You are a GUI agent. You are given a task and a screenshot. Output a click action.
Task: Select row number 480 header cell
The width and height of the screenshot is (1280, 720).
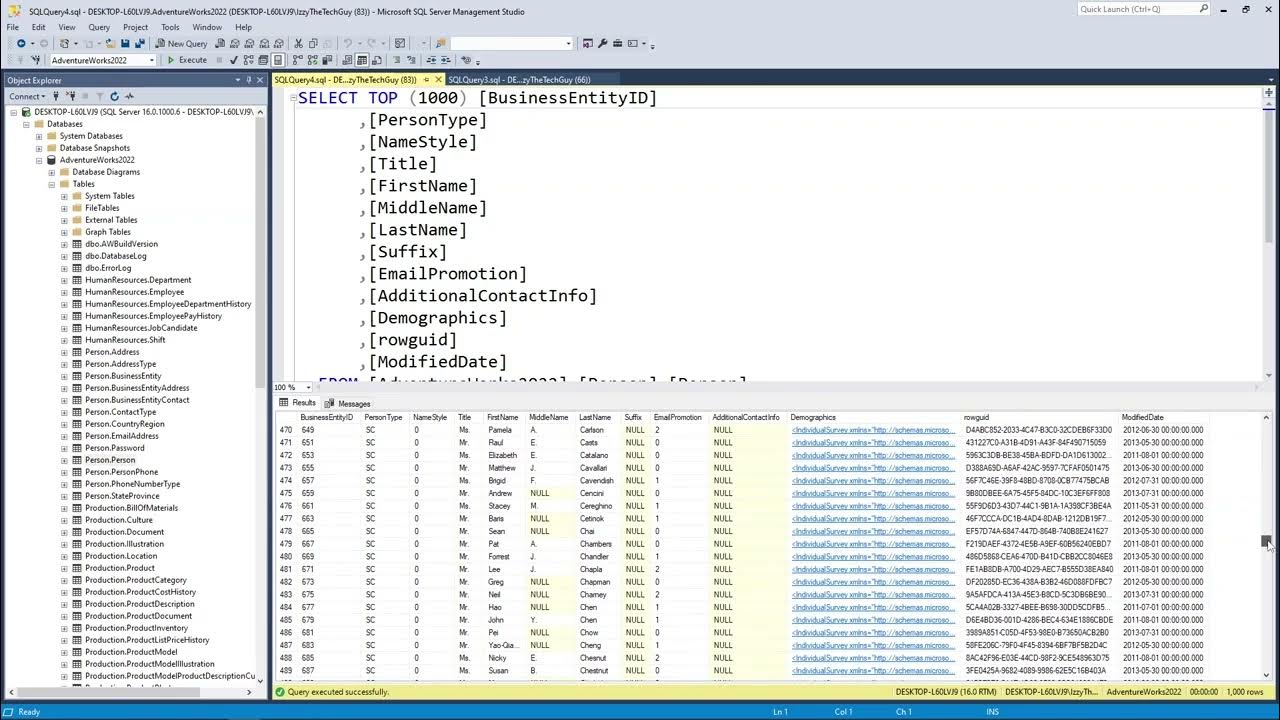tap(286, 556)
